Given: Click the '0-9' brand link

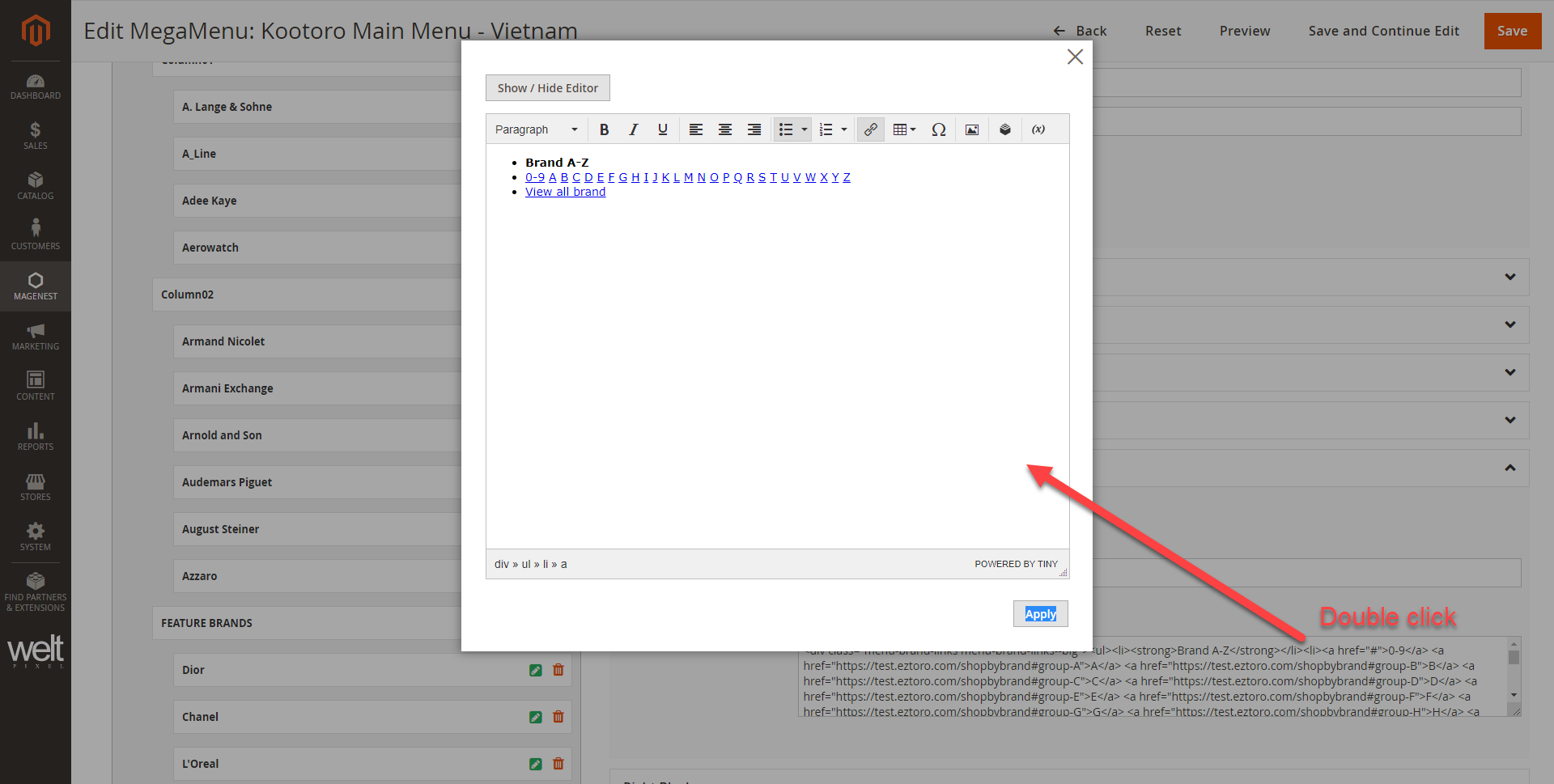Looking at the screenshot, I should coord(535,177).
